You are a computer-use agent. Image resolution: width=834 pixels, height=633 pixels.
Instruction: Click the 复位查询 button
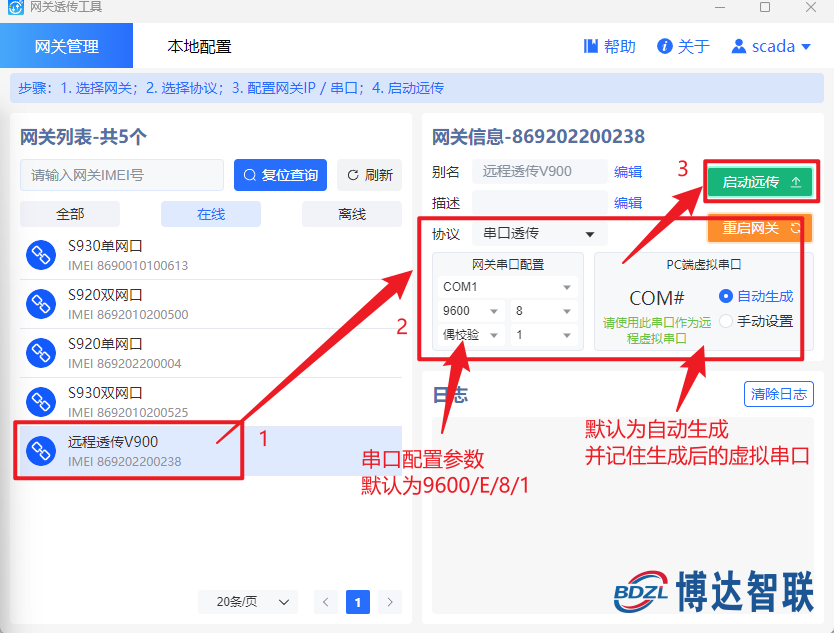tap(280, 175)
